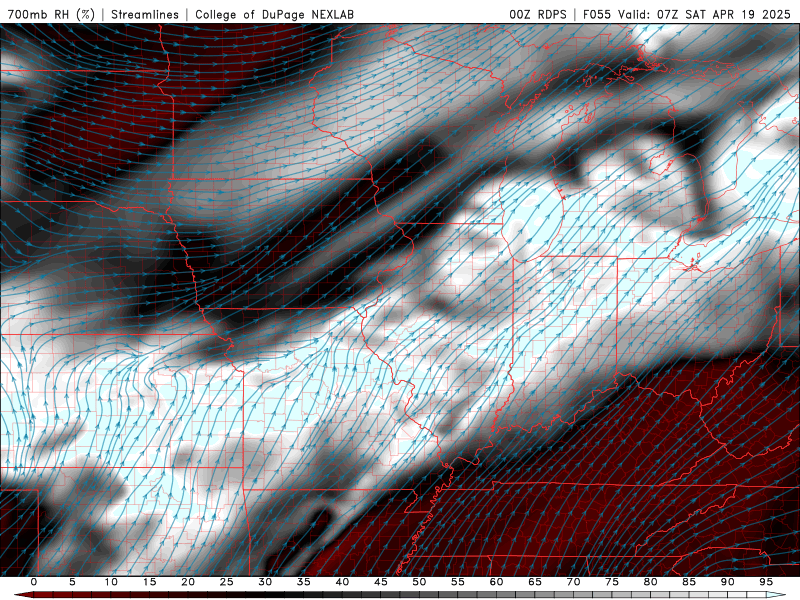The width and height of the screenshot is (800, 600).
Task: Select the '90' legend number
Action: (x=728, y=582)
